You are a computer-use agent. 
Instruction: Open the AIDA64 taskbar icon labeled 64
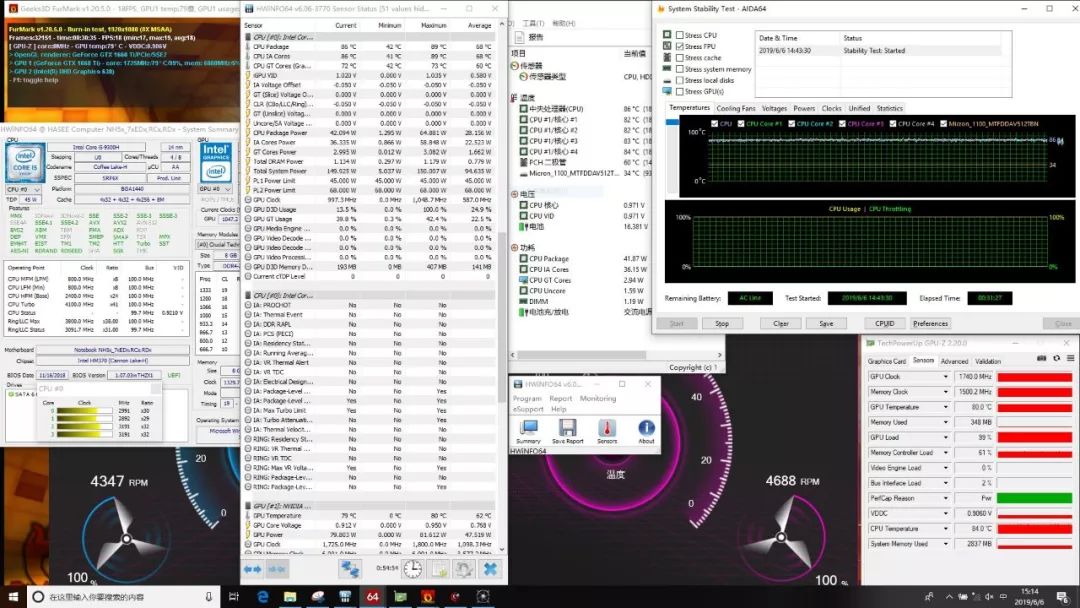[371, 597]
